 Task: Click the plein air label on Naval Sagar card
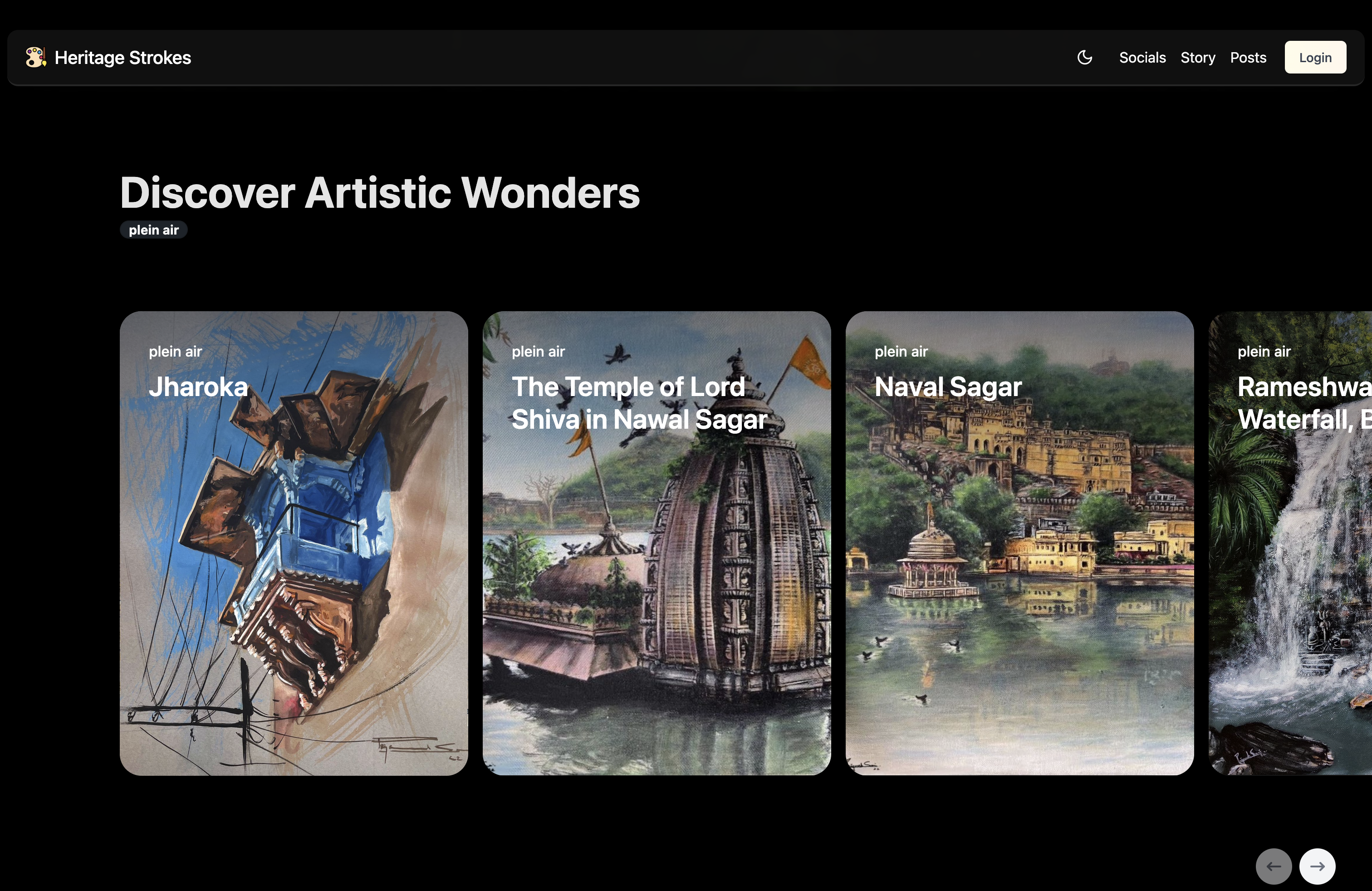tap(901, 352)
